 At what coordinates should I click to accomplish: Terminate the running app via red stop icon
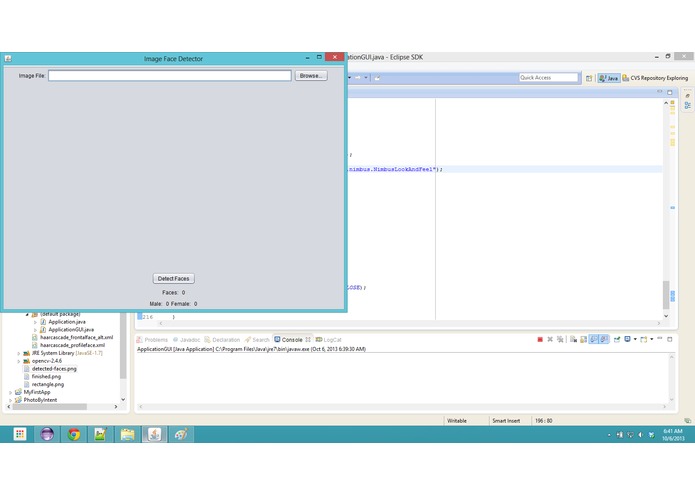540,339
